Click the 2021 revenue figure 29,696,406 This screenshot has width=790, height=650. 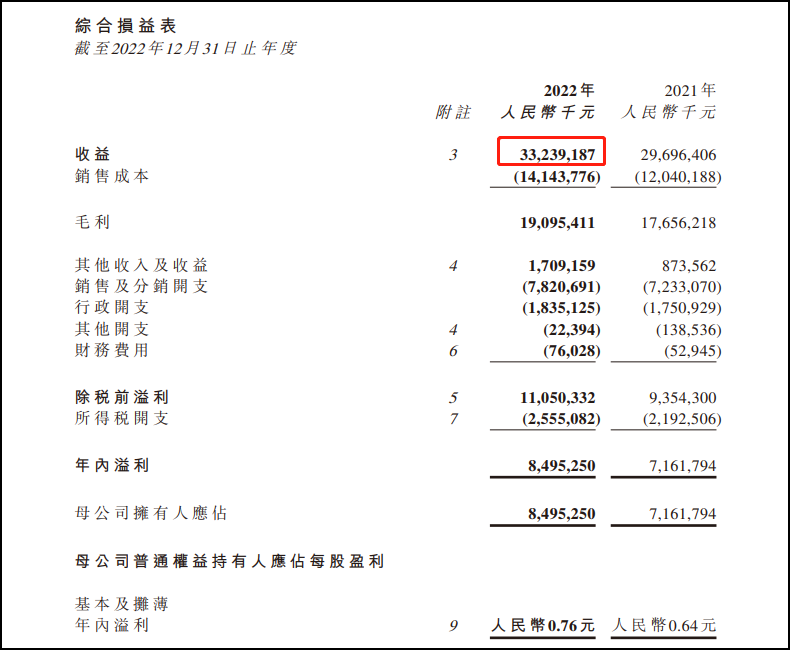pyautogui.click(x=677, y=155)
